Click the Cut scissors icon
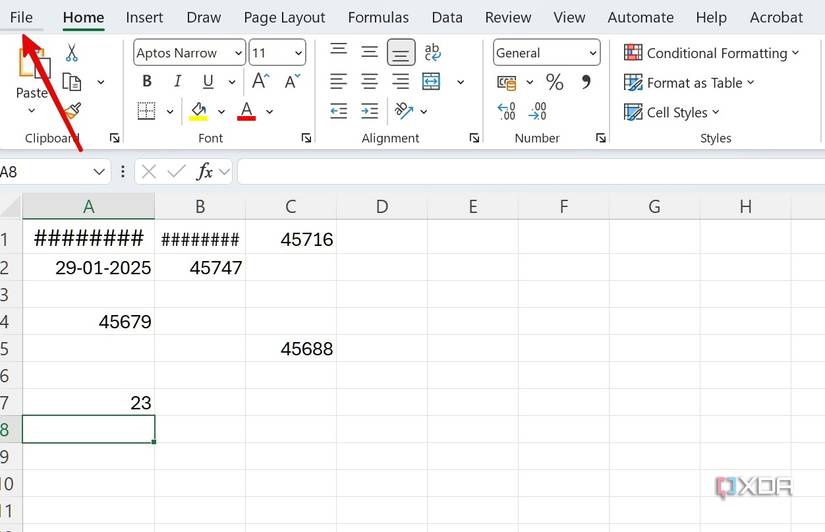Viewport: 825px width, 532px height. 72,53
